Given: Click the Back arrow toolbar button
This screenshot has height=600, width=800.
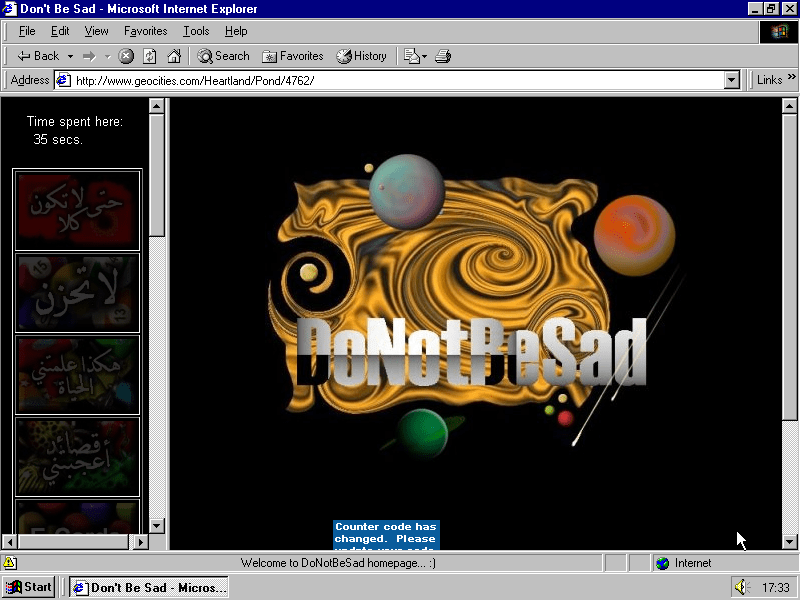Looking at the screenshot, I should 38,56.
